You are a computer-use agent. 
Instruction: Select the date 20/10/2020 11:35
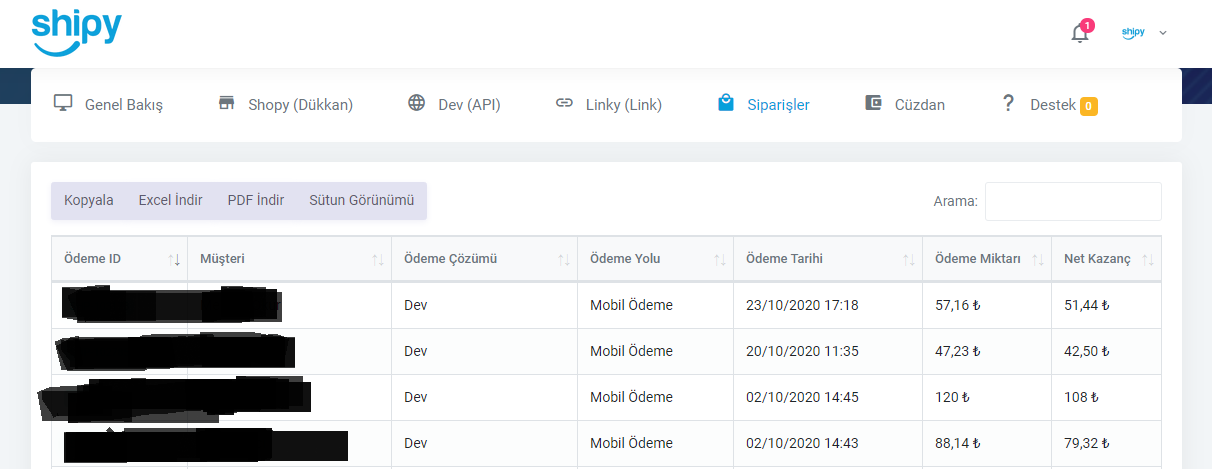(x=802, y=351)
